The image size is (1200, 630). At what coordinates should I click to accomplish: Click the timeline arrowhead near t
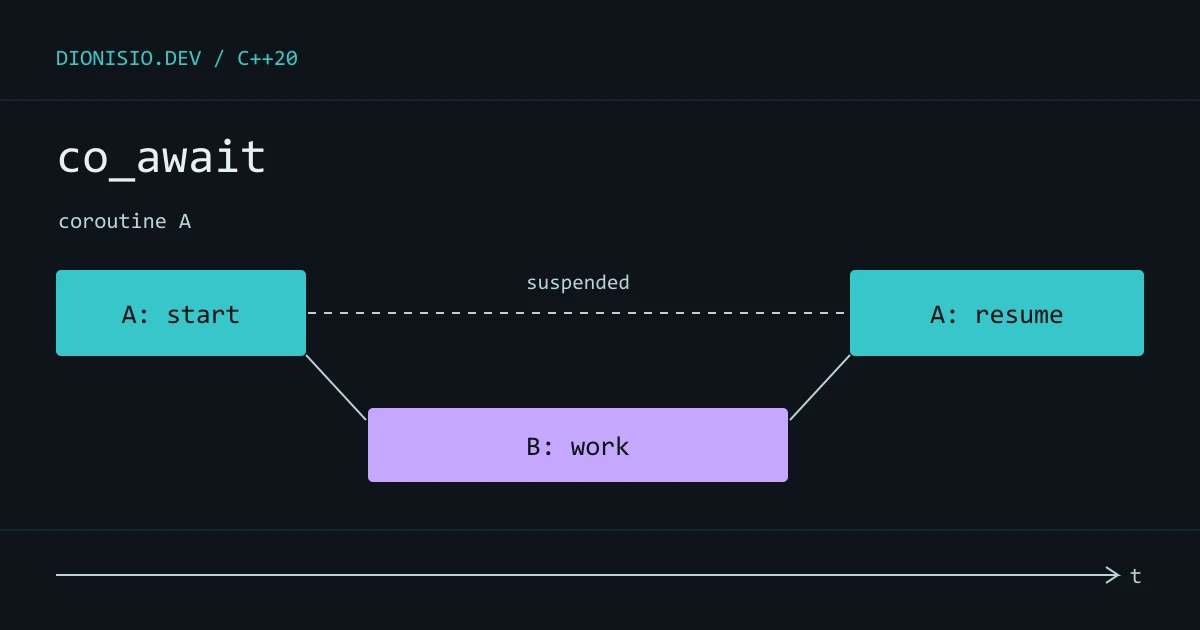(x=1113, y=575)
